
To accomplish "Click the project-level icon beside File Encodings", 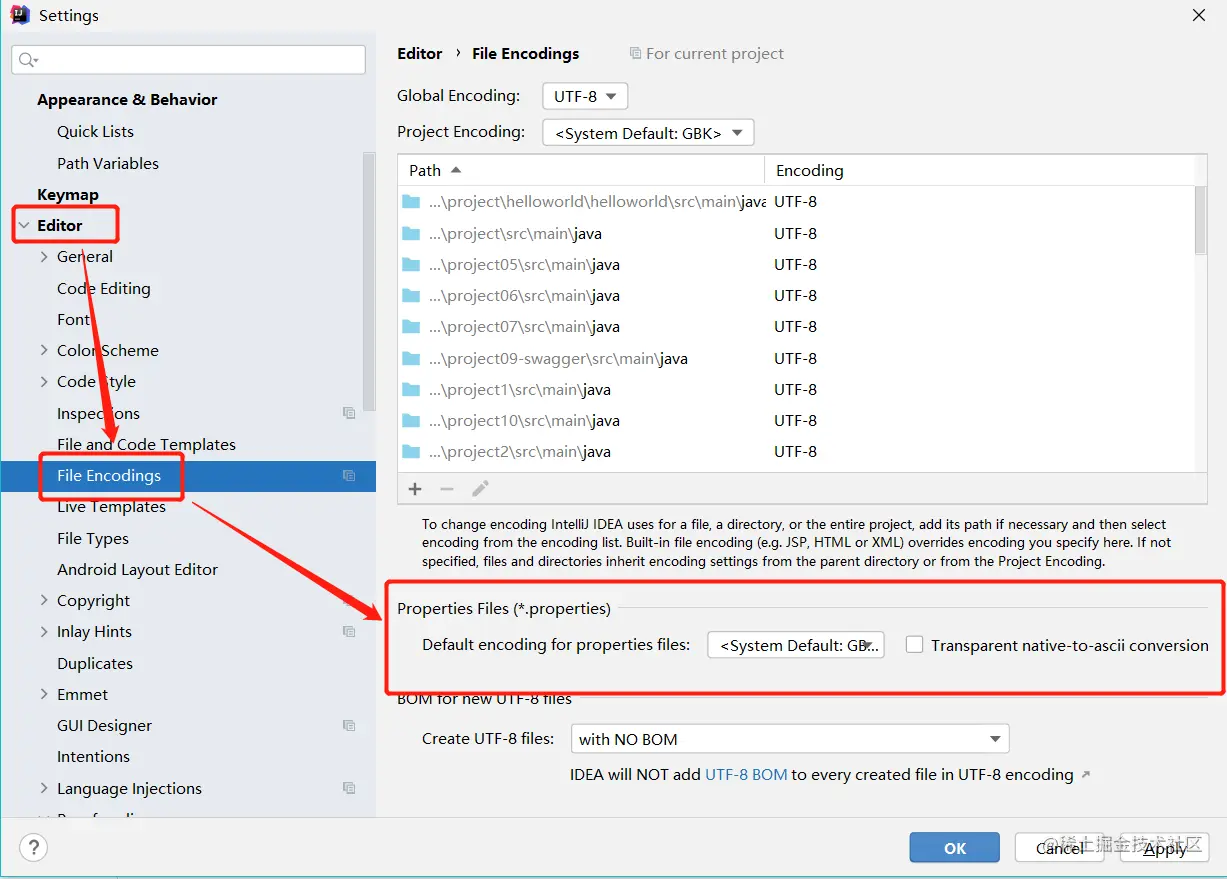I will point(349,476).
